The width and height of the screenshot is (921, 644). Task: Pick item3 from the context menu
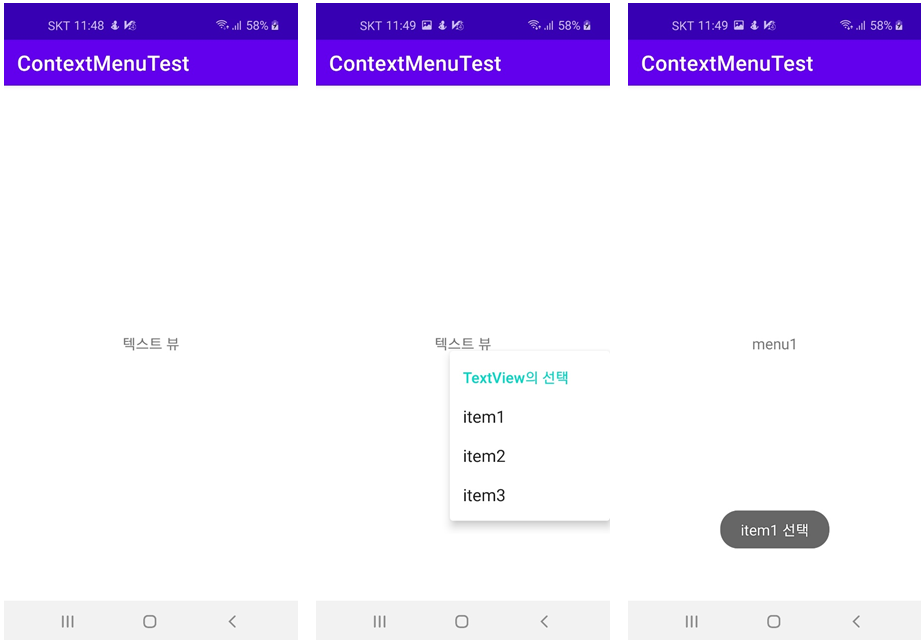pos(484,495)
